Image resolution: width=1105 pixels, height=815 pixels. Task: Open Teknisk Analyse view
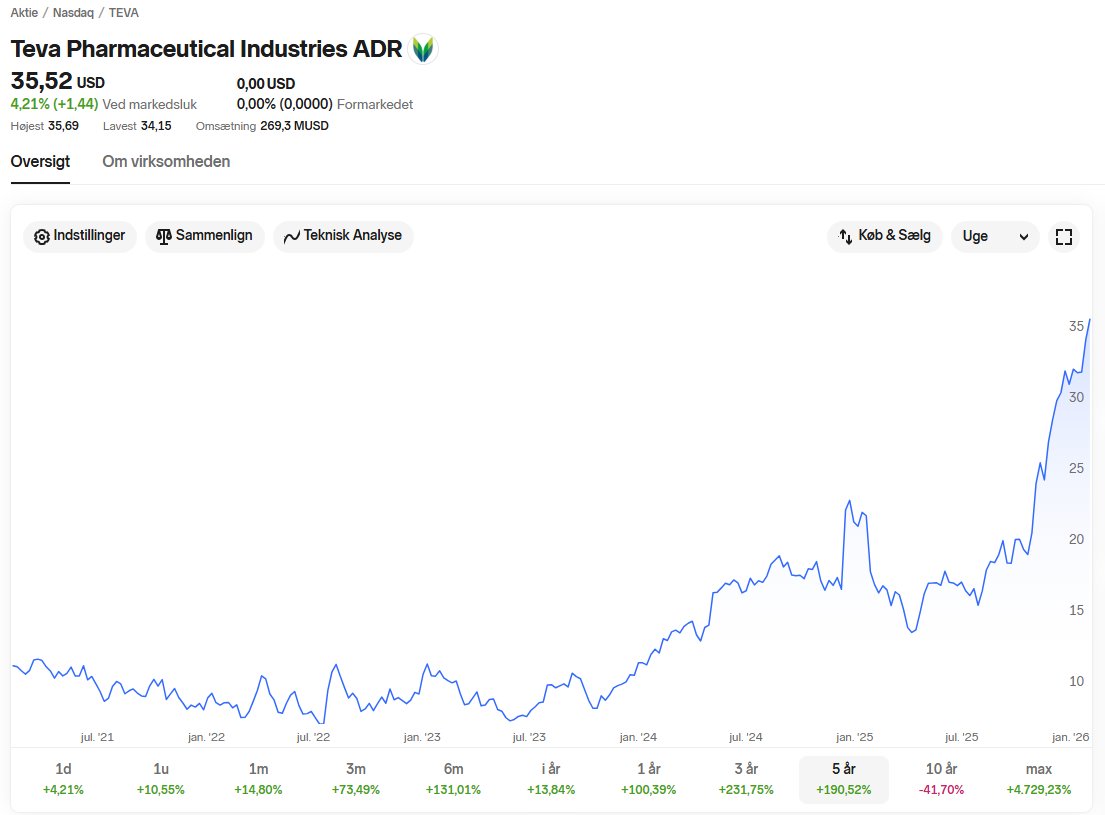(x=343, y=236)
